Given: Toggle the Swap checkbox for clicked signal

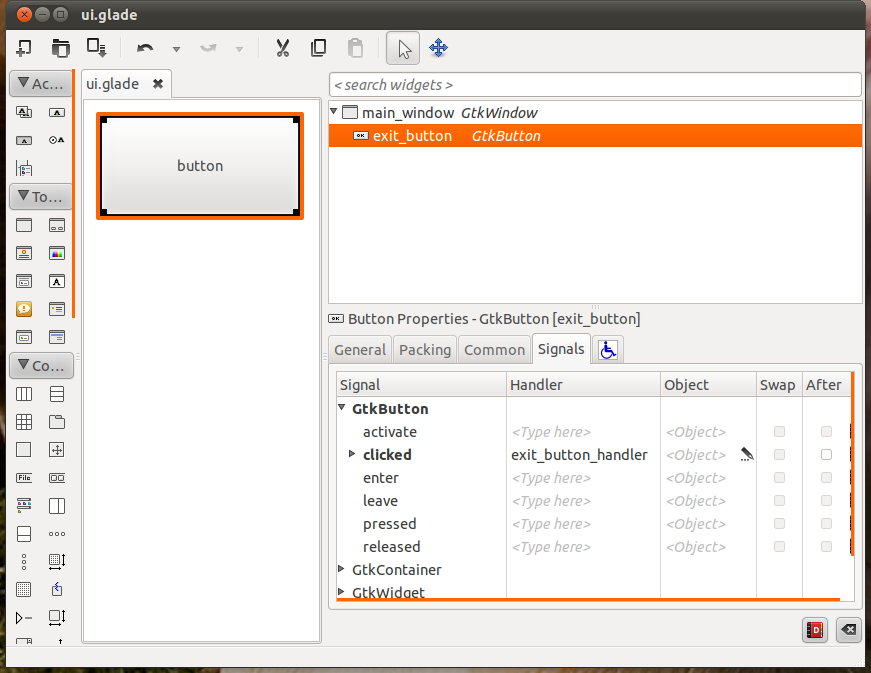Looking at the screenshot, I should [x=779, y=455].
